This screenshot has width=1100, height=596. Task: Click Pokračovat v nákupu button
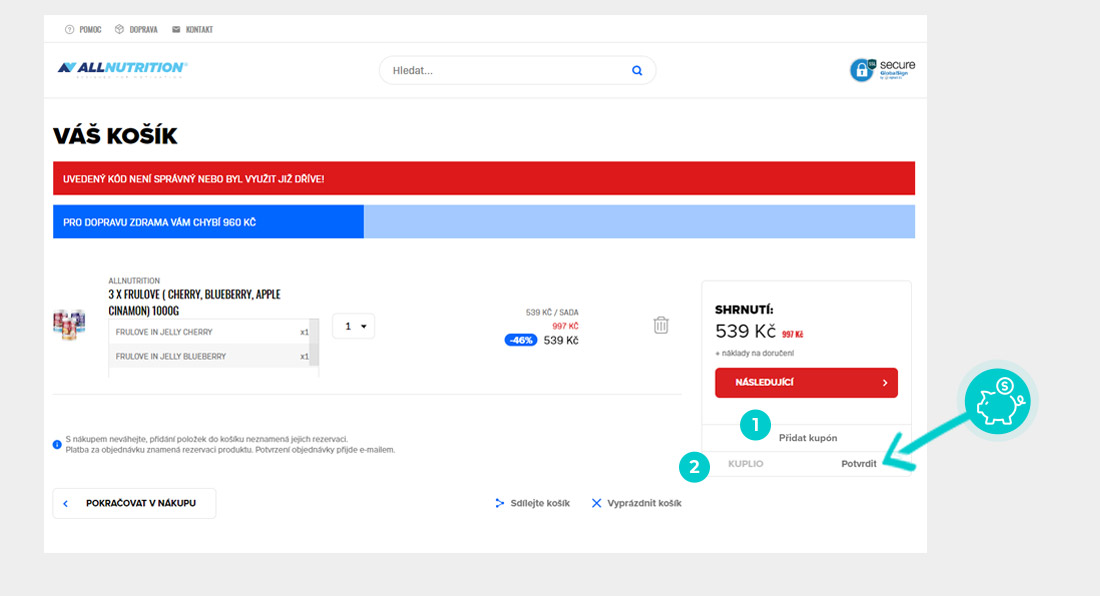(x=134, y=503)
